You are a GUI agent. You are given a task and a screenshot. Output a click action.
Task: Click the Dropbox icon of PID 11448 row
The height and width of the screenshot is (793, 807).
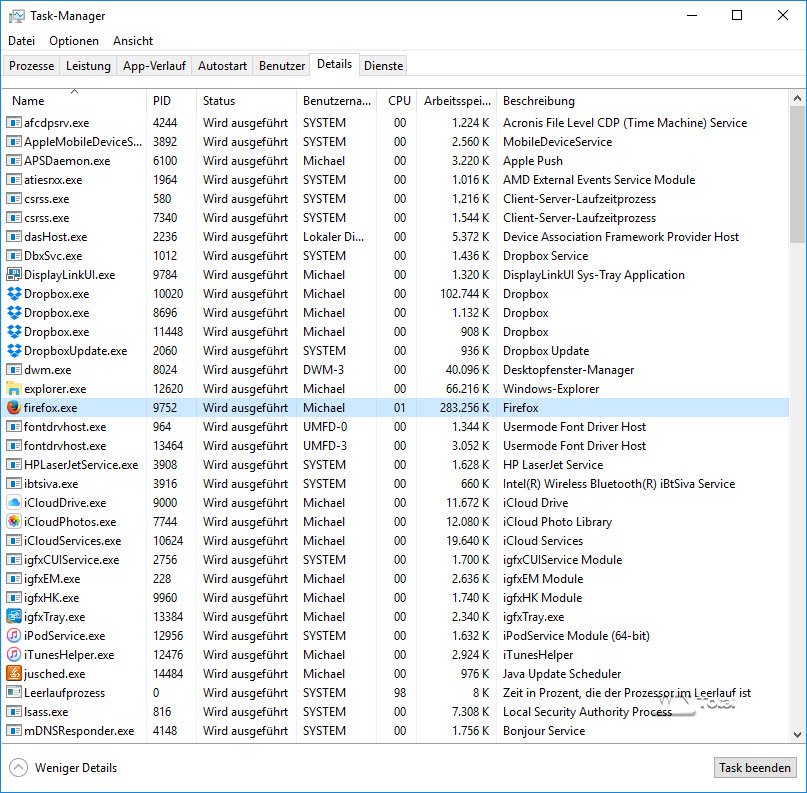point(14,332)
